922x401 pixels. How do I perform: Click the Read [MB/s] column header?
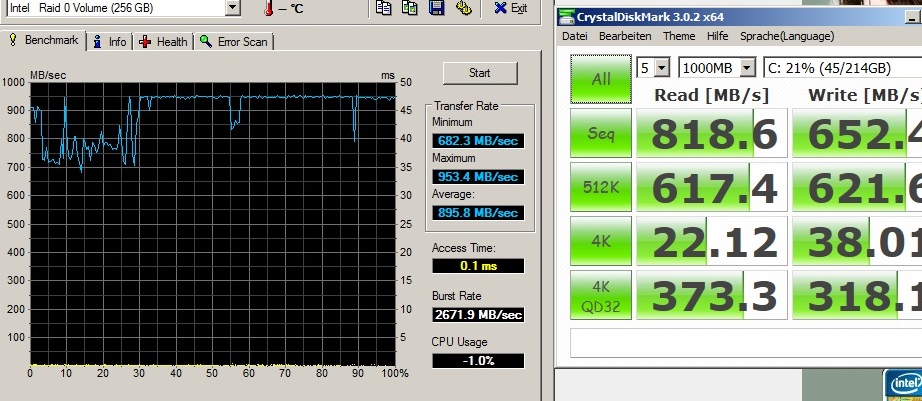[x=711, y=95]
